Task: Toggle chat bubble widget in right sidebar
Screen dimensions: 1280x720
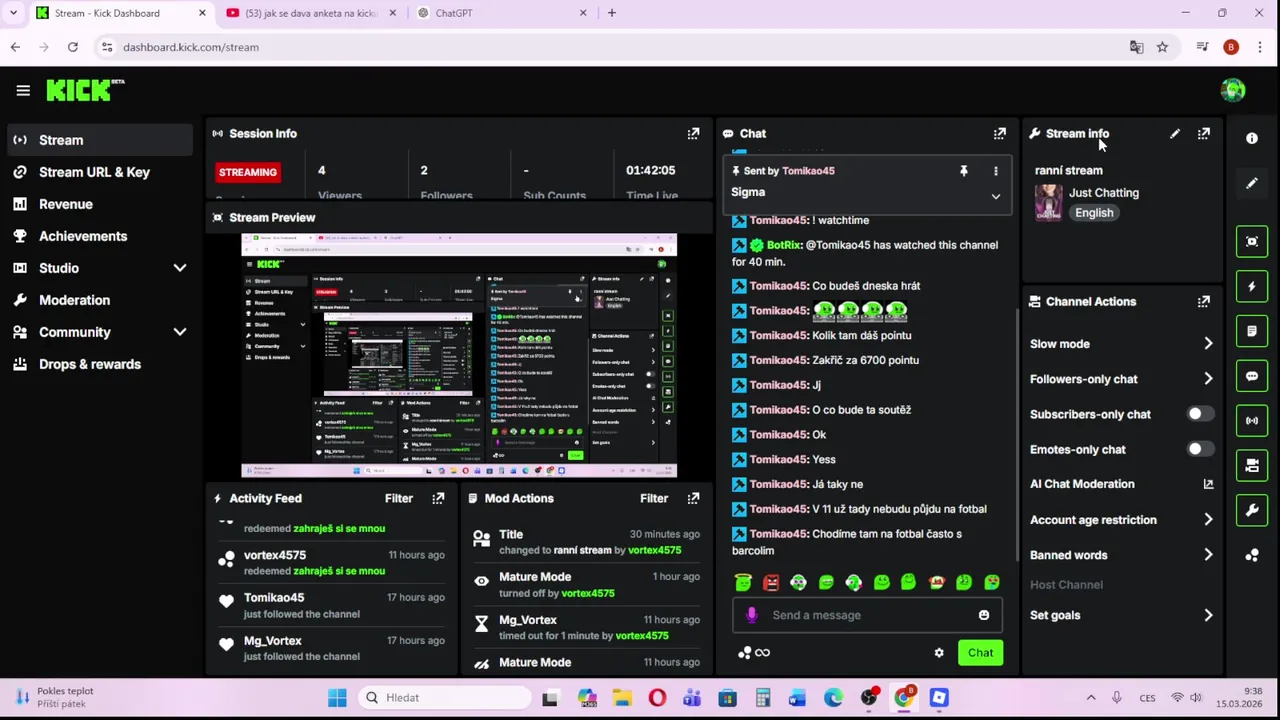Action: tap(1252, 376)
